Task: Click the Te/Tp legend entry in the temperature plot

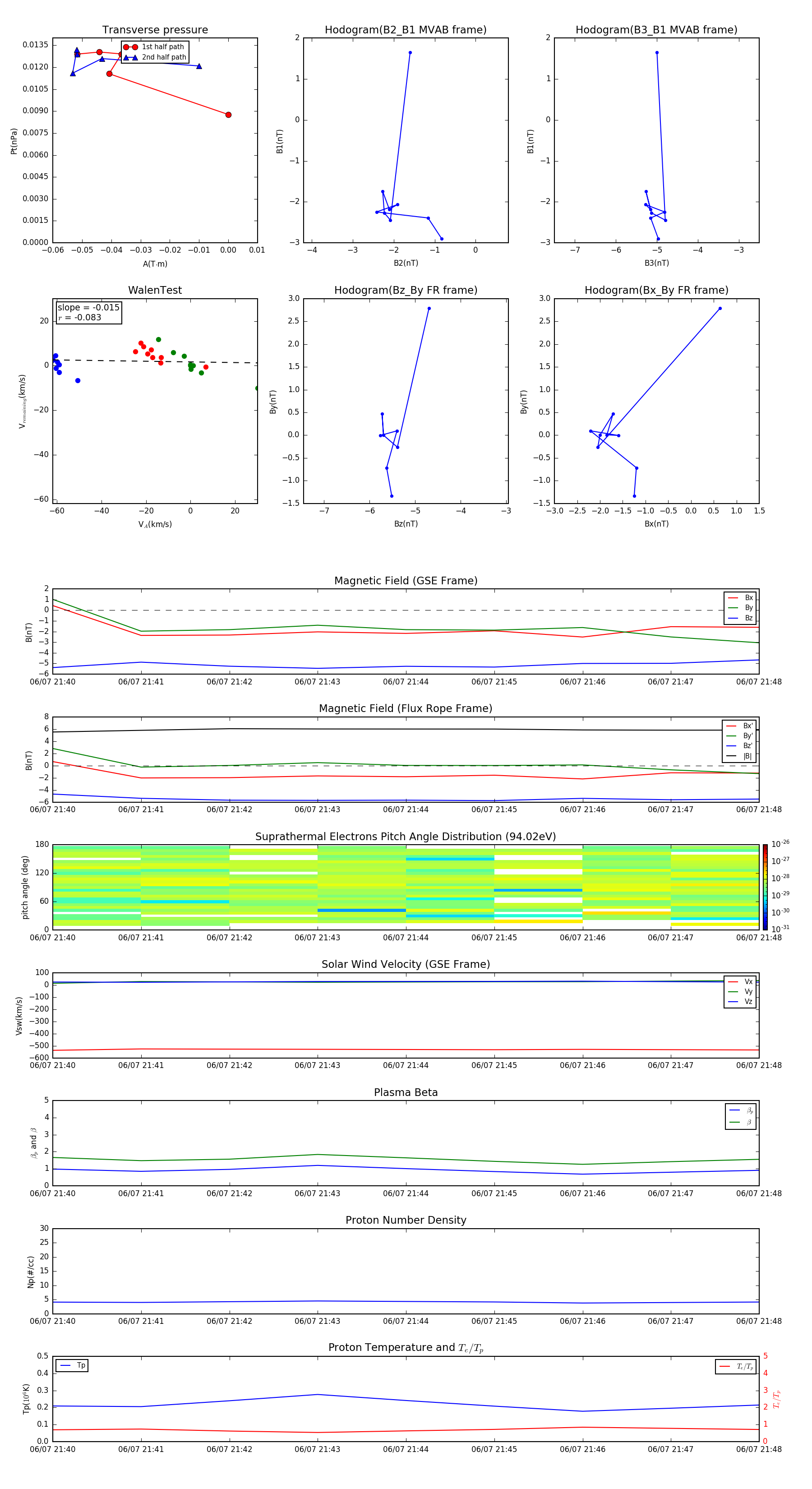Action: [x=736, y=1366]
